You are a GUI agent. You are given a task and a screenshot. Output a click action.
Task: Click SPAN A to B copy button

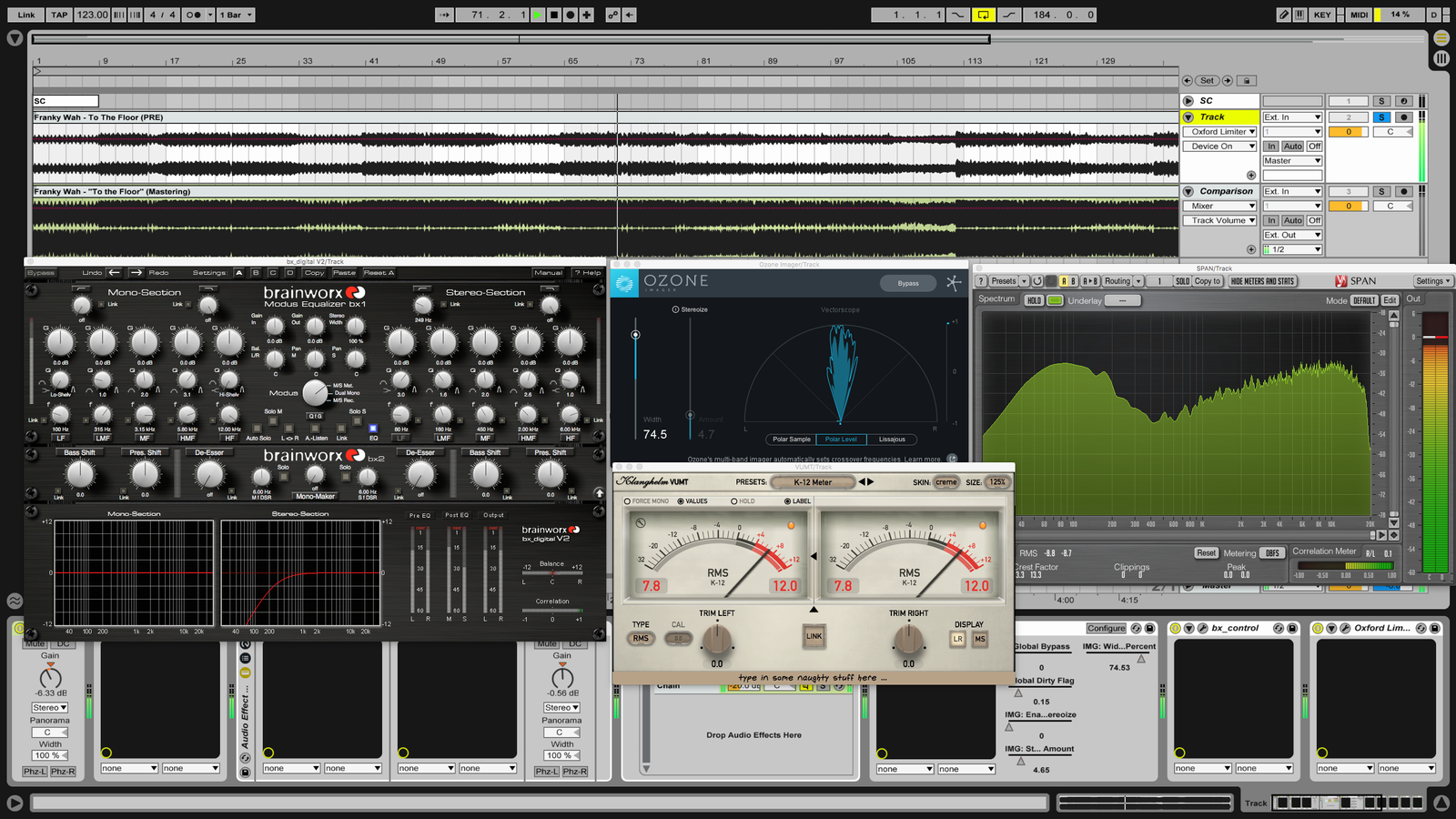(x=1090, y=281)
